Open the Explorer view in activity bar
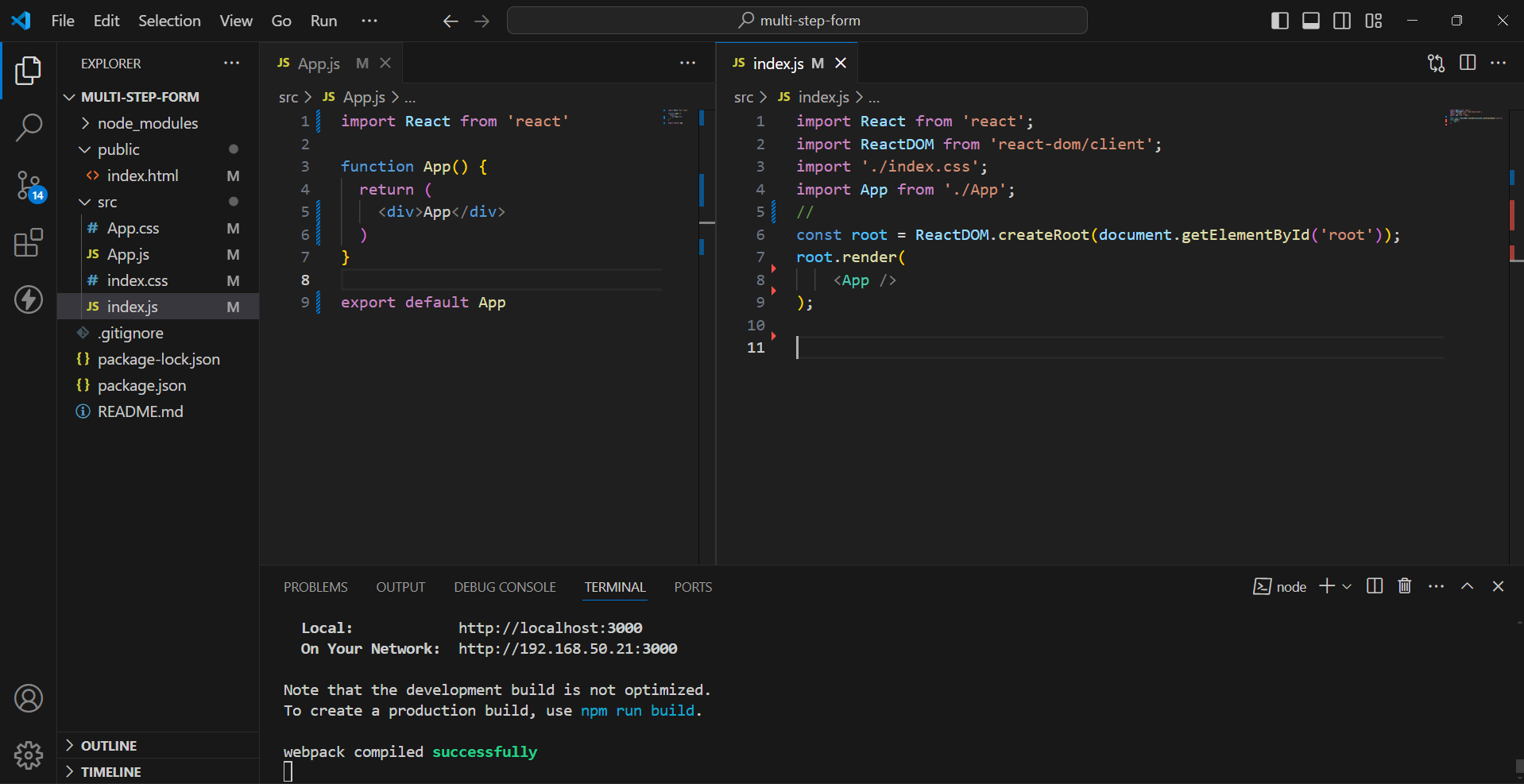1524x784 pixels. point(29,71)
